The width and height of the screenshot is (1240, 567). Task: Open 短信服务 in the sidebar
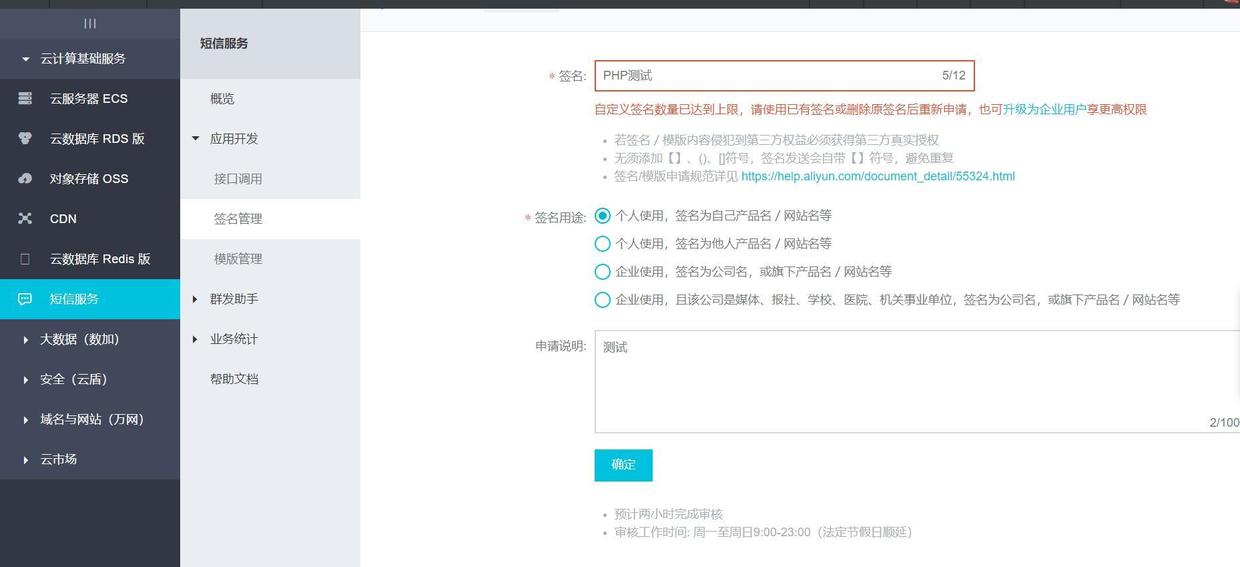pyautogui.click(x=90, y=298)
